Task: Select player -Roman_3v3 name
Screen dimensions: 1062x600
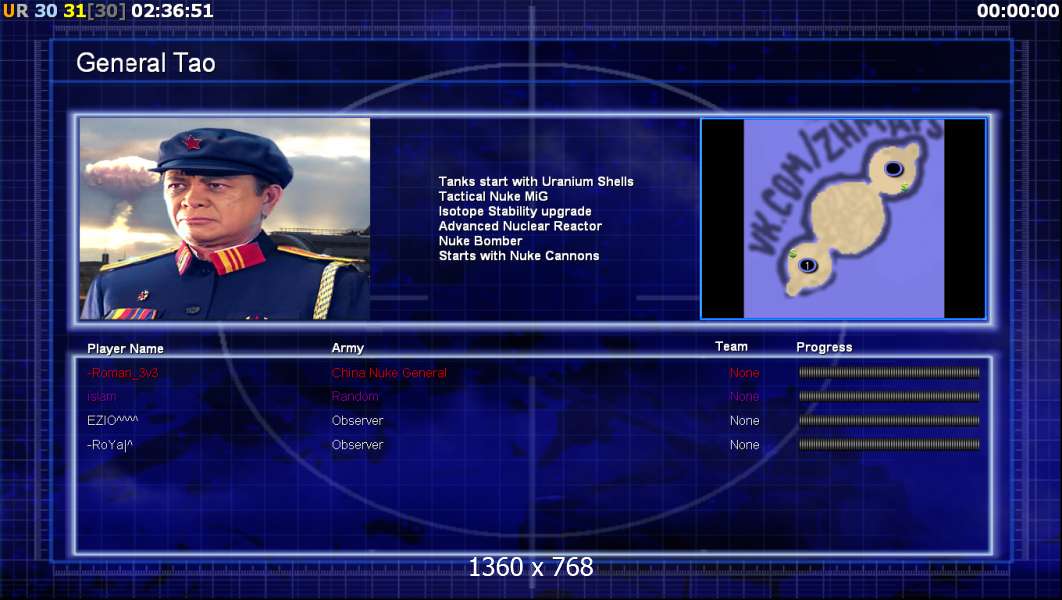Action: coord(123,373)
